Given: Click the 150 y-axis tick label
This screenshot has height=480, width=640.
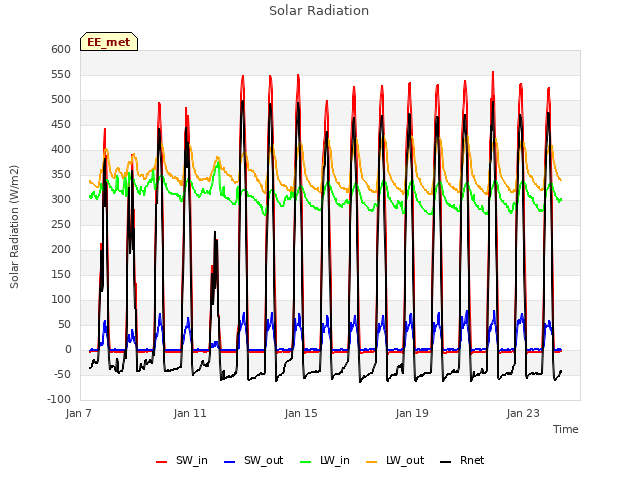Looking at the screenshot, I should [61, 274].
